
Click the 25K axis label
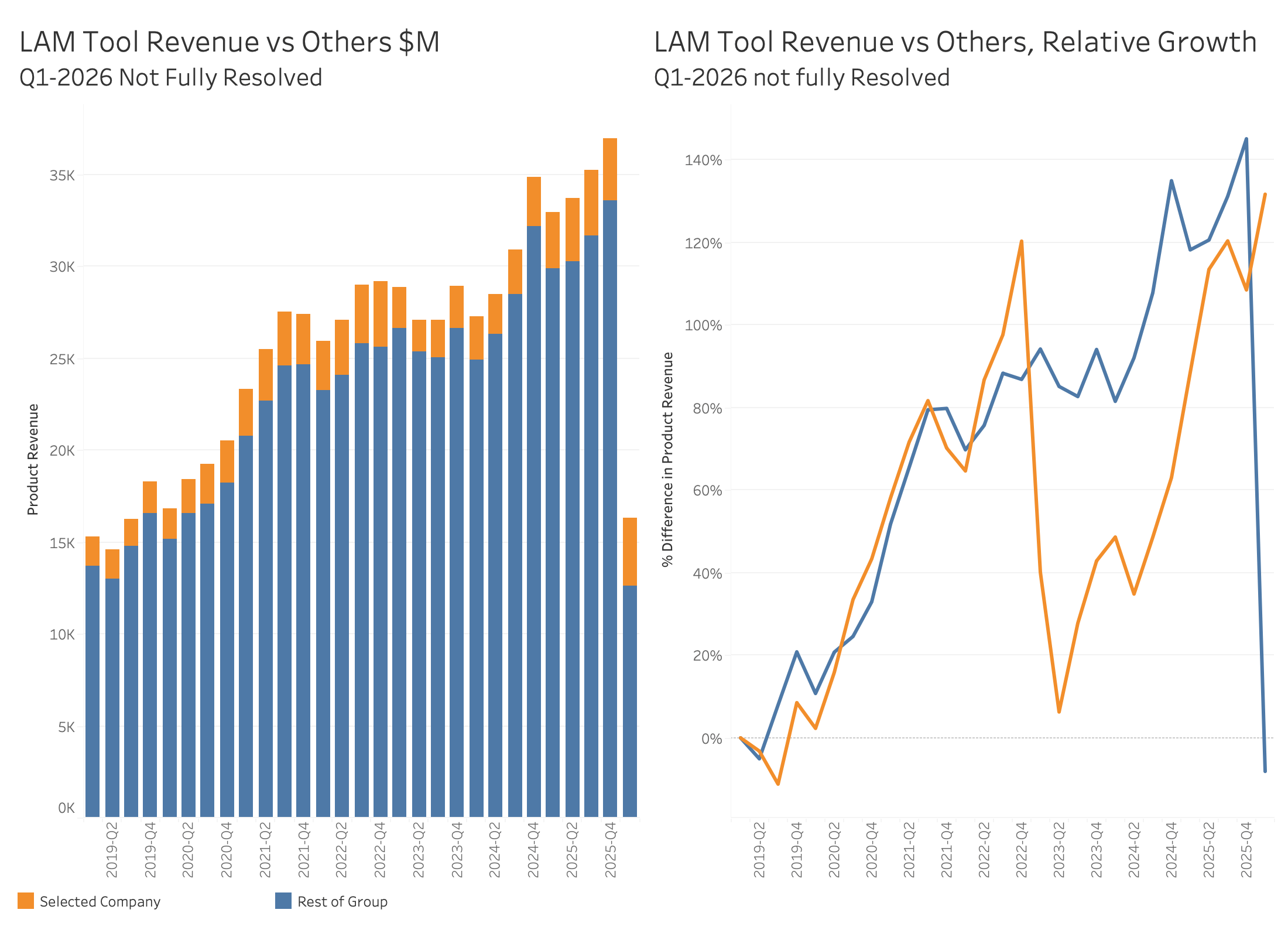62,359
